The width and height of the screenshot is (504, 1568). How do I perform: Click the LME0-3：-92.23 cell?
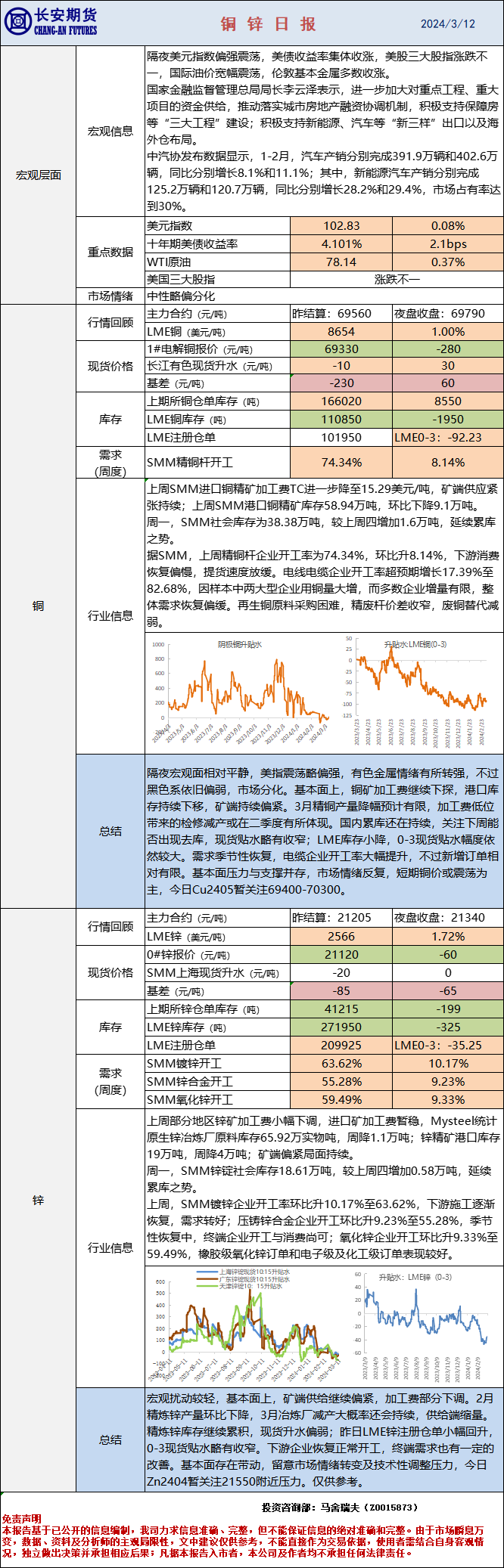click(x=448, y=437)
